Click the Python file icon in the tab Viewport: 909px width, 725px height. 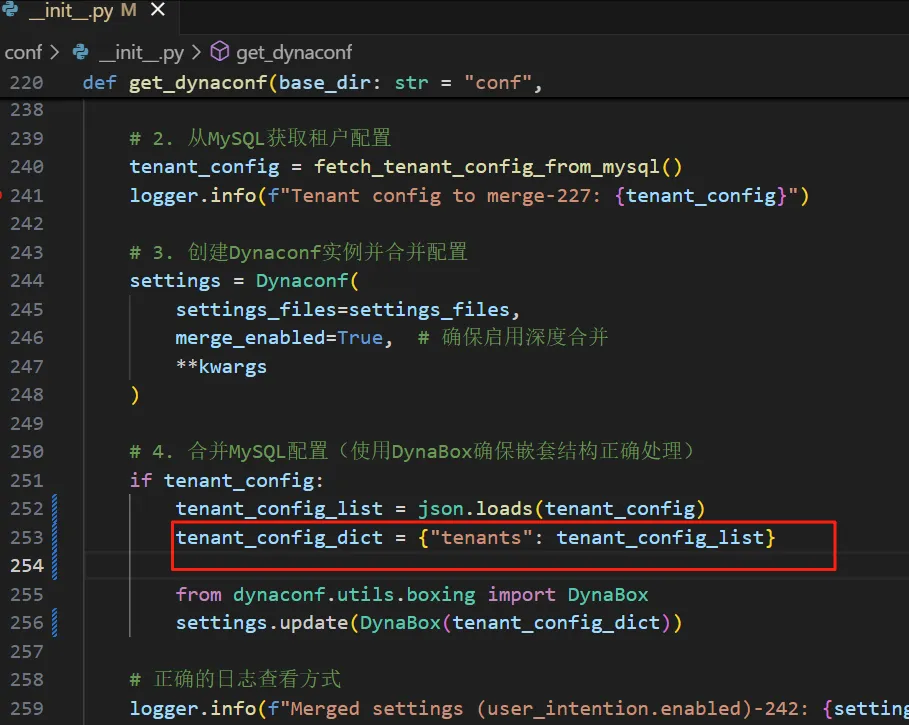[10, 9]
